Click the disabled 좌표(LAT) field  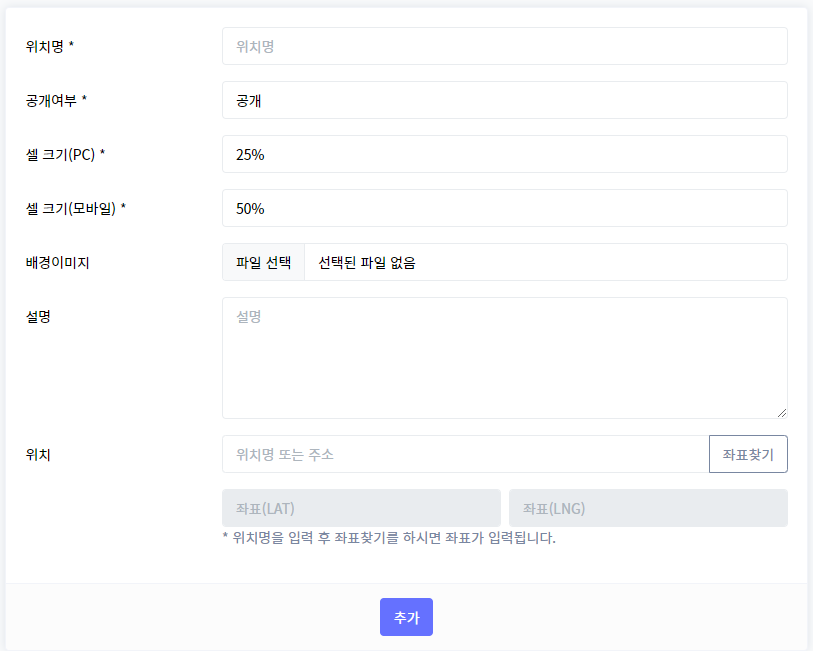tap(361, 508)
